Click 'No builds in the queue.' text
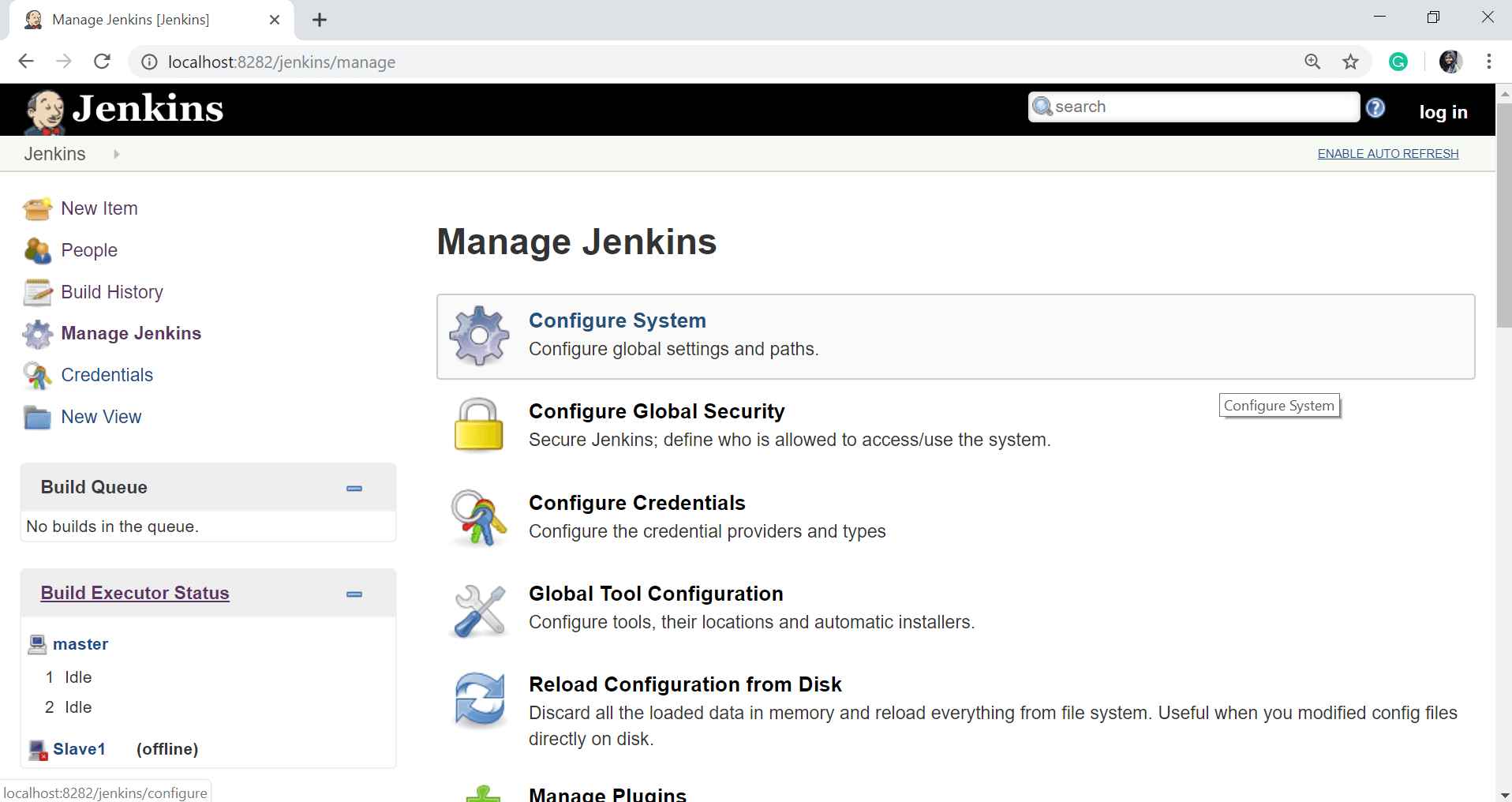 click(x=112, y=527)
